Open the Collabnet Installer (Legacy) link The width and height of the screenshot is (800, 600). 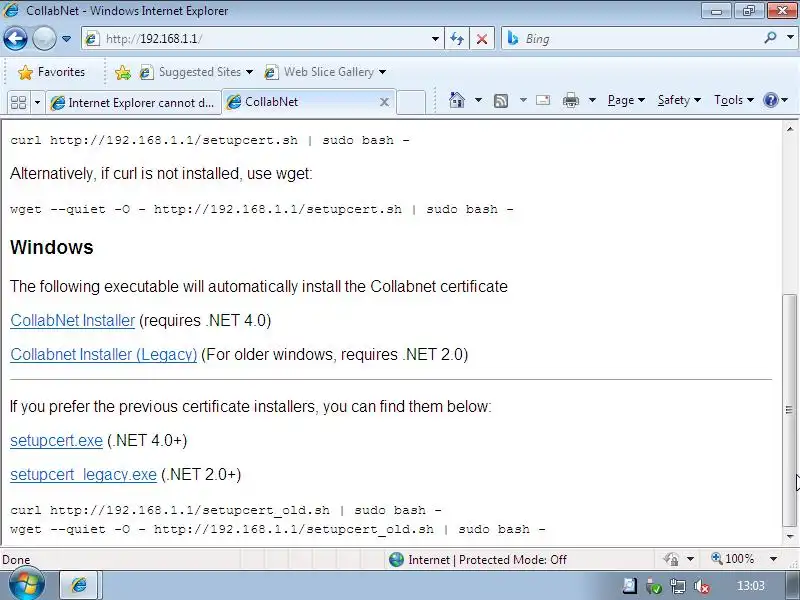pyautogui.click(x=104, y=355)
